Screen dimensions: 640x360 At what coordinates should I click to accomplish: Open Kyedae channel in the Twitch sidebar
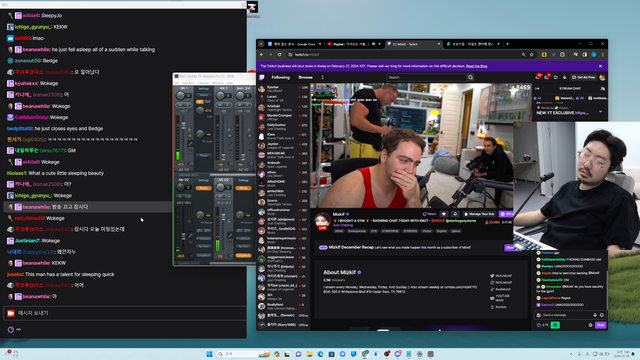tap(282, 88)
